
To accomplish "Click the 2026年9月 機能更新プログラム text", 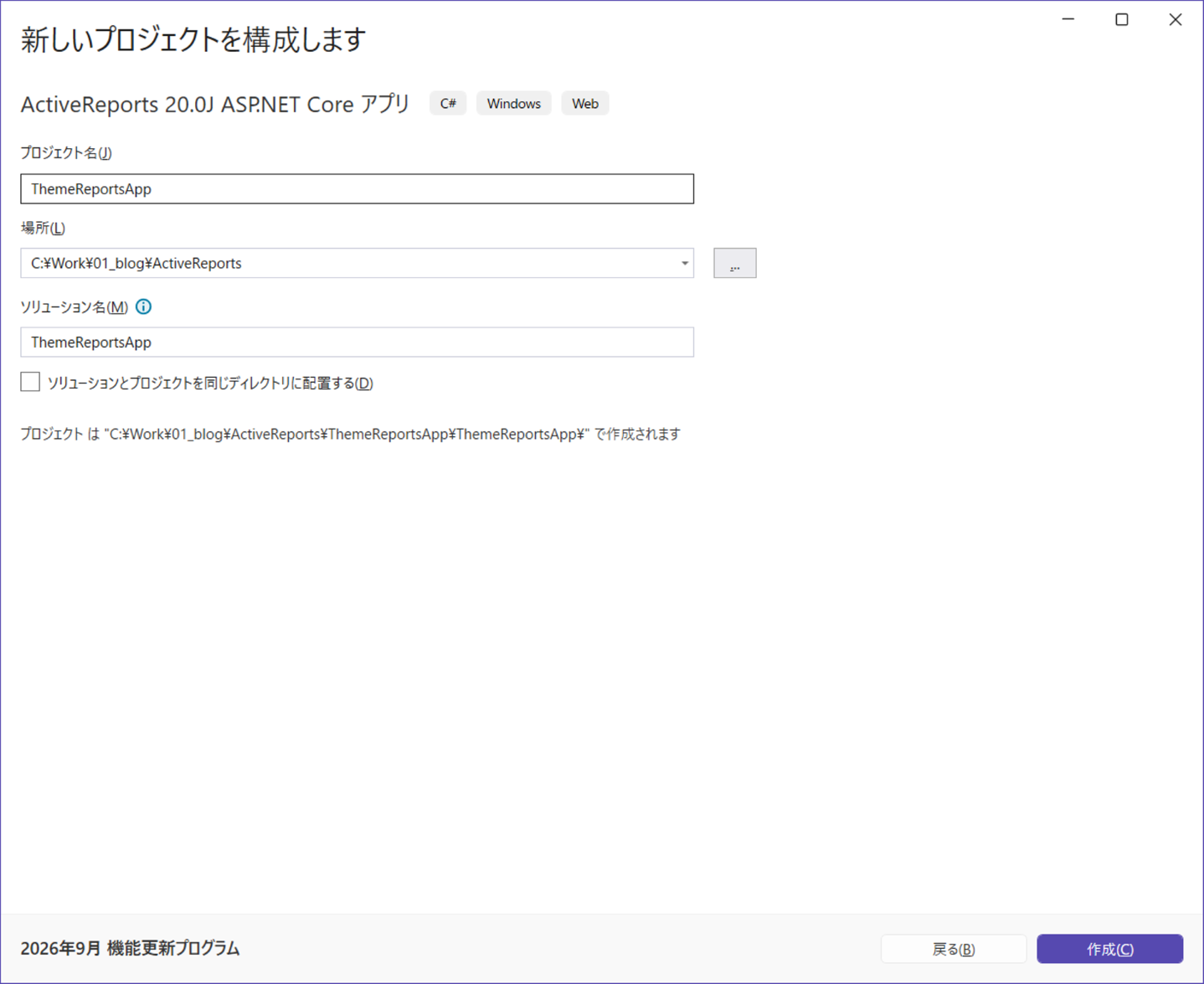I will coord(130,948).
